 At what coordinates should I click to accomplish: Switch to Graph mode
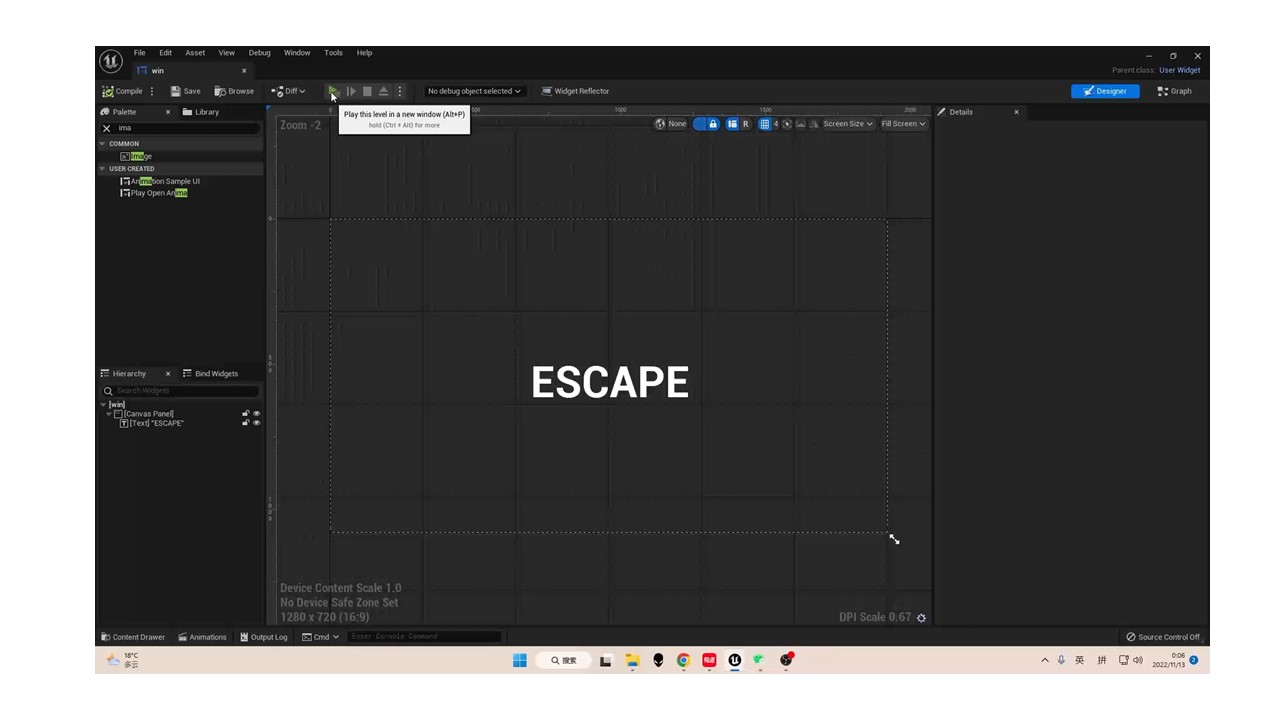1174,91
